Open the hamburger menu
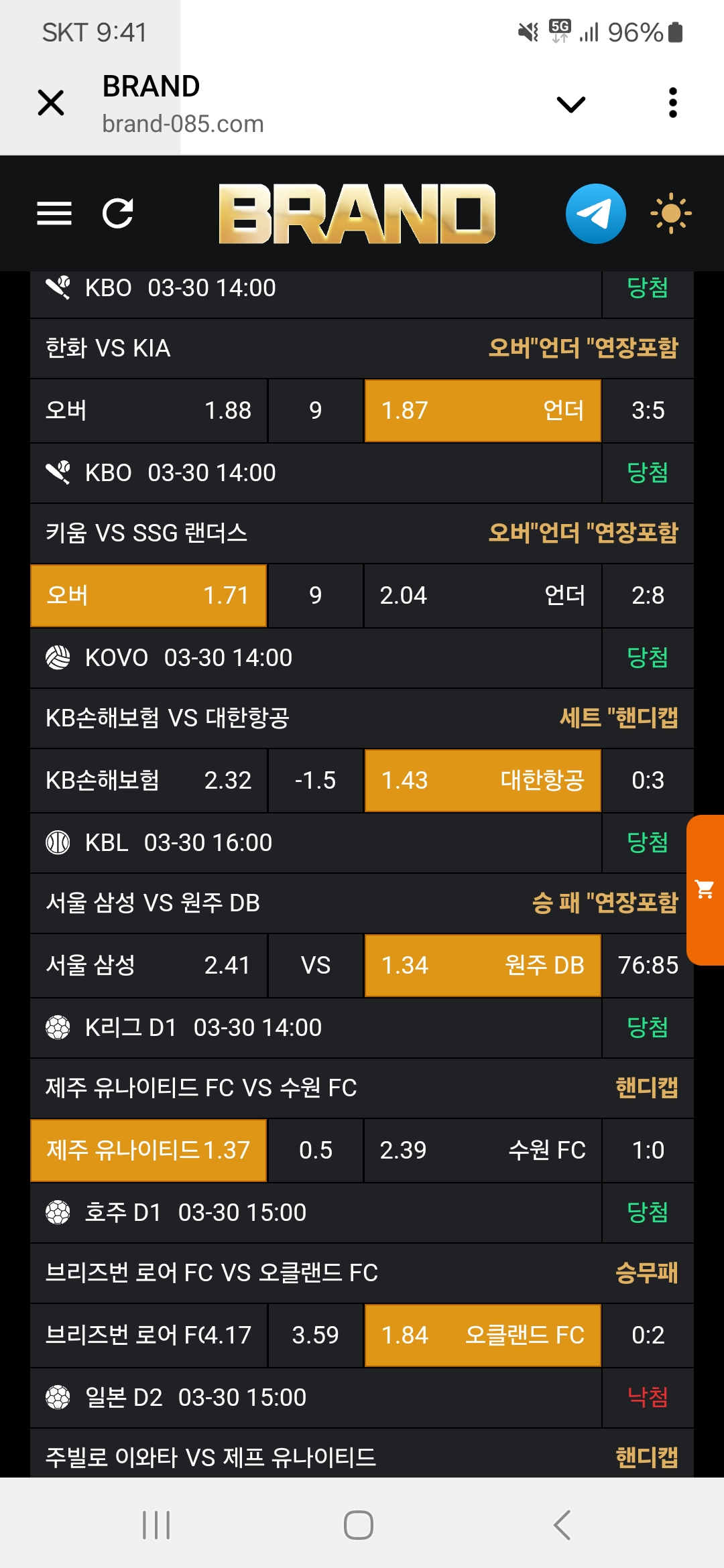 click(x=54, y=214)
